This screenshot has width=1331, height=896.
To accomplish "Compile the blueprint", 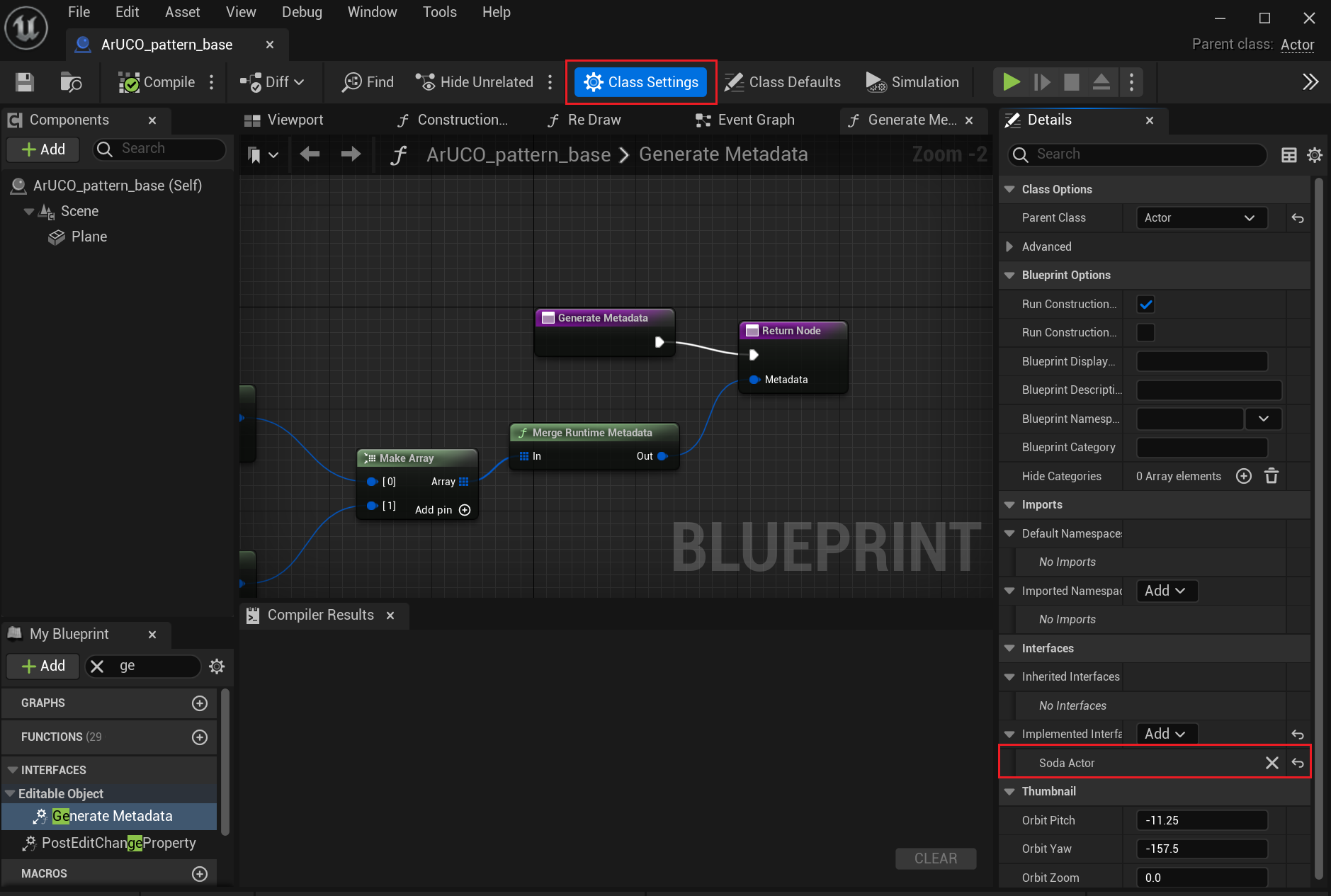I will [157, 82].
